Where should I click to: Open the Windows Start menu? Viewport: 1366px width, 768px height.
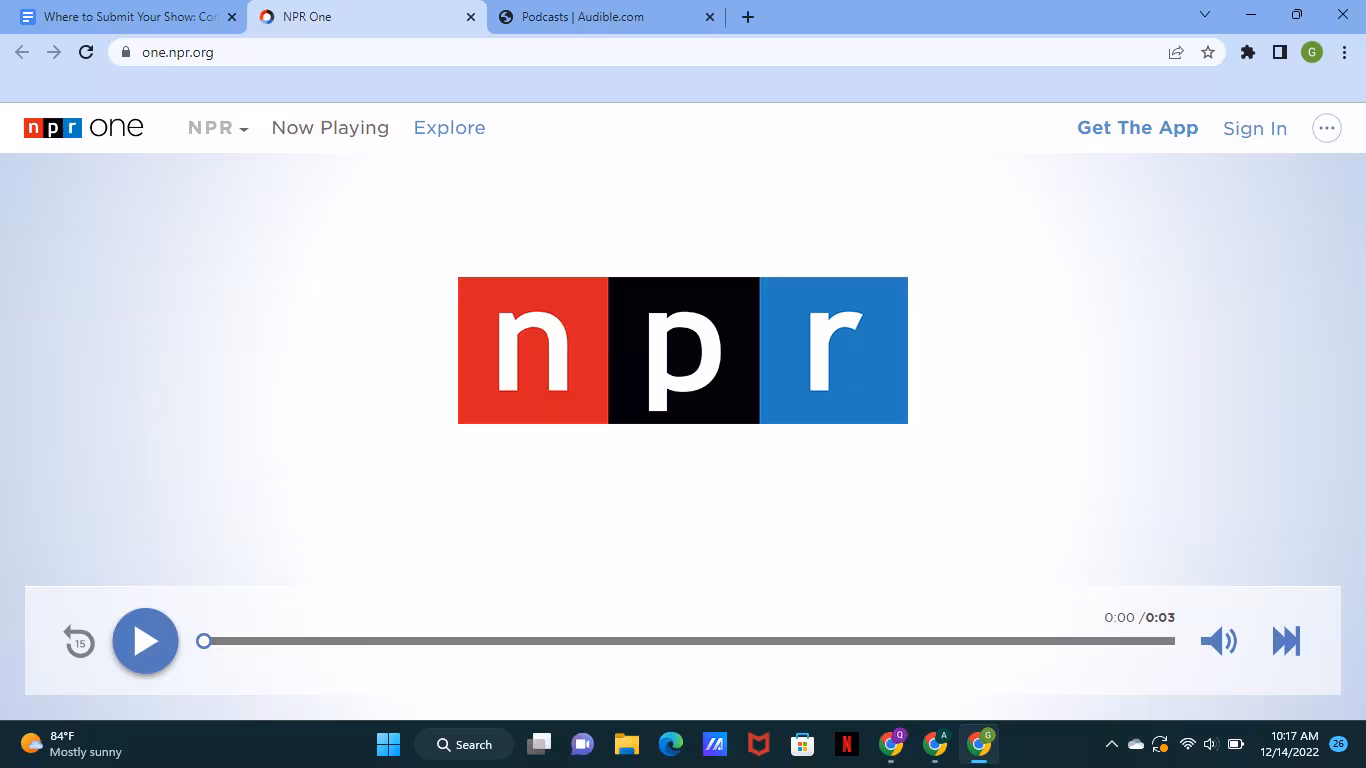click(x=388, y=744)
